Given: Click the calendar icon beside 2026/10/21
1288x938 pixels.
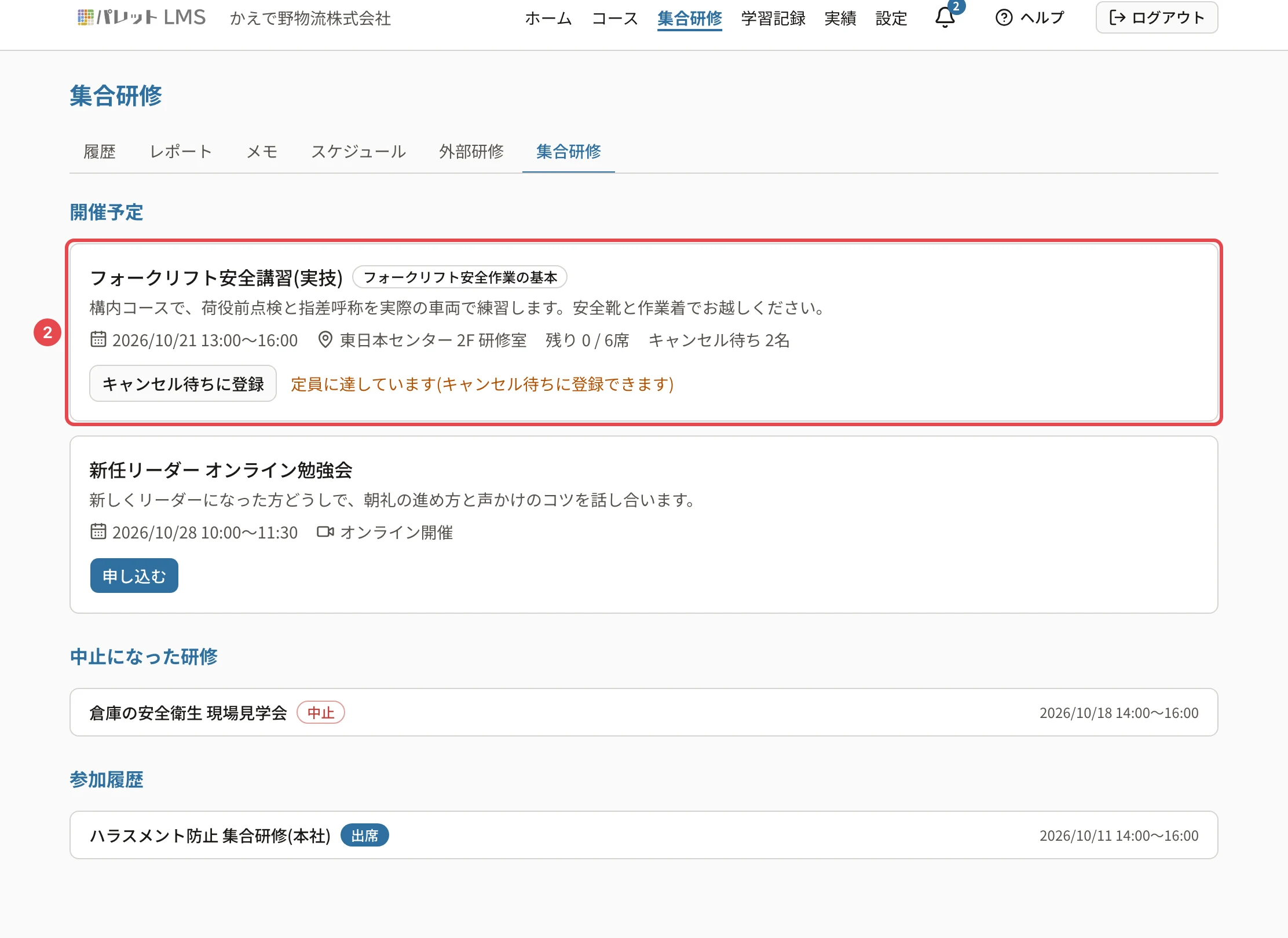Looking at the screenshot, I should (98, 339).
